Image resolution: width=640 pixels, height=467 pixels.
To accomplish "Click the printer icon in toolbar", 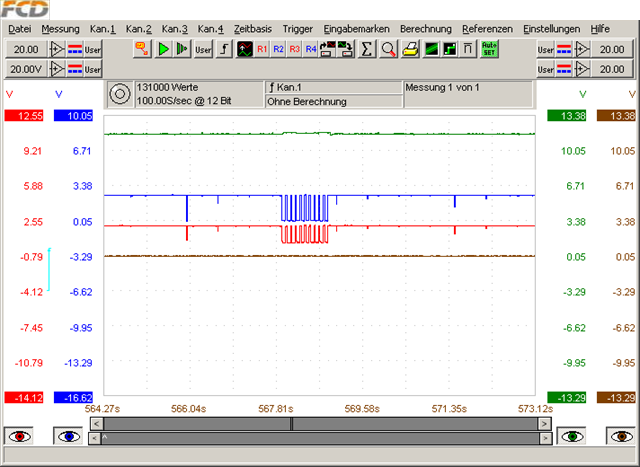I will [x=410, y=48].
